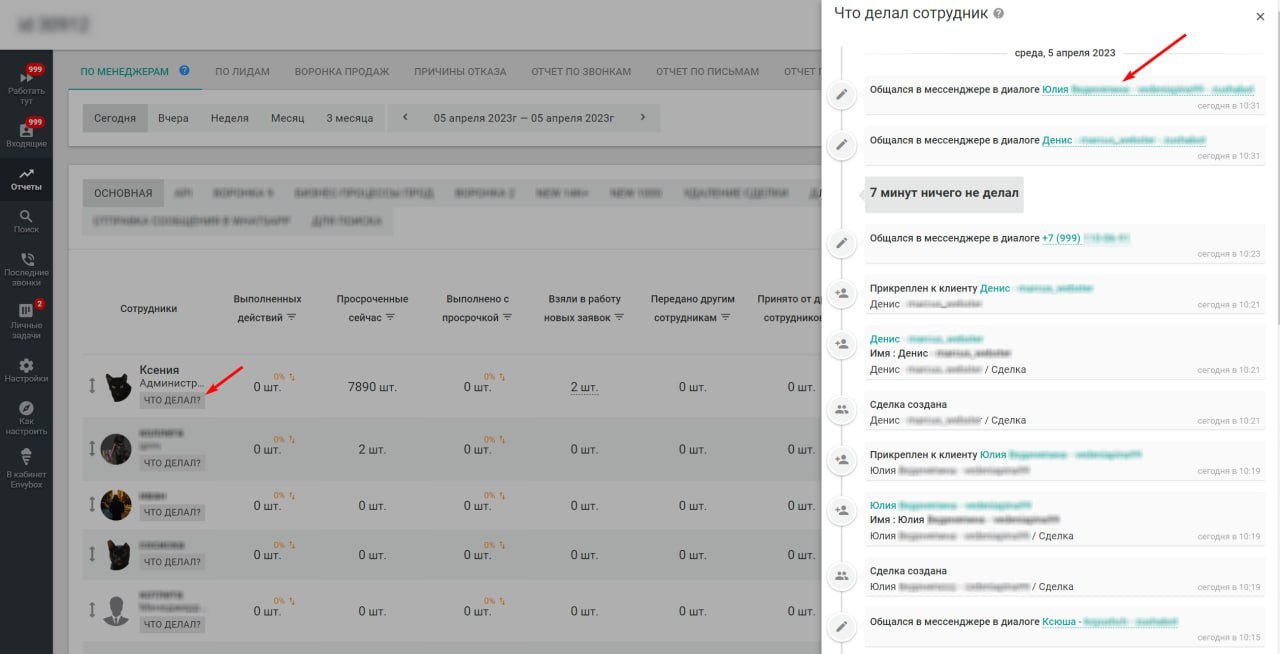Sort by Выполненных действий column filter
Image resolution: width=1280 pixels, height=654 pixels.
(291, 317)
